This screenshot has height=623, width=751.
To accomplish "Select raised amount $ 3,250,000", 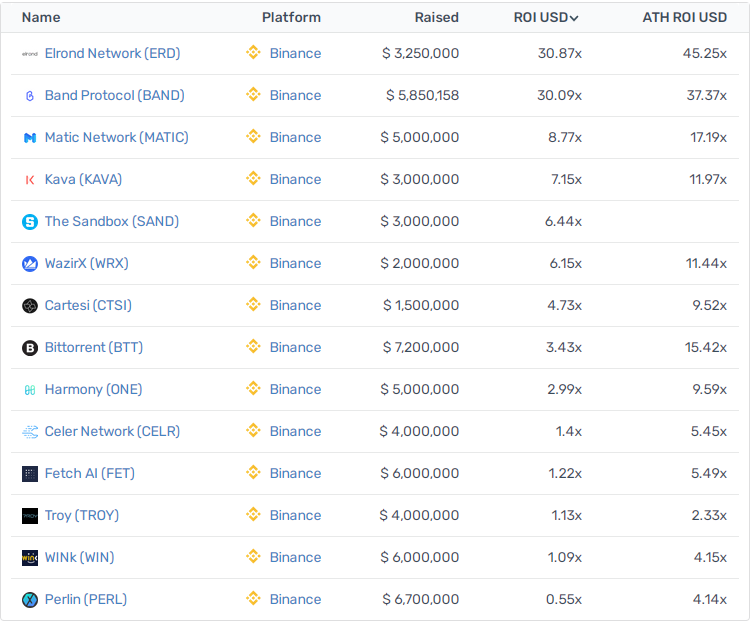I will 421,54.
